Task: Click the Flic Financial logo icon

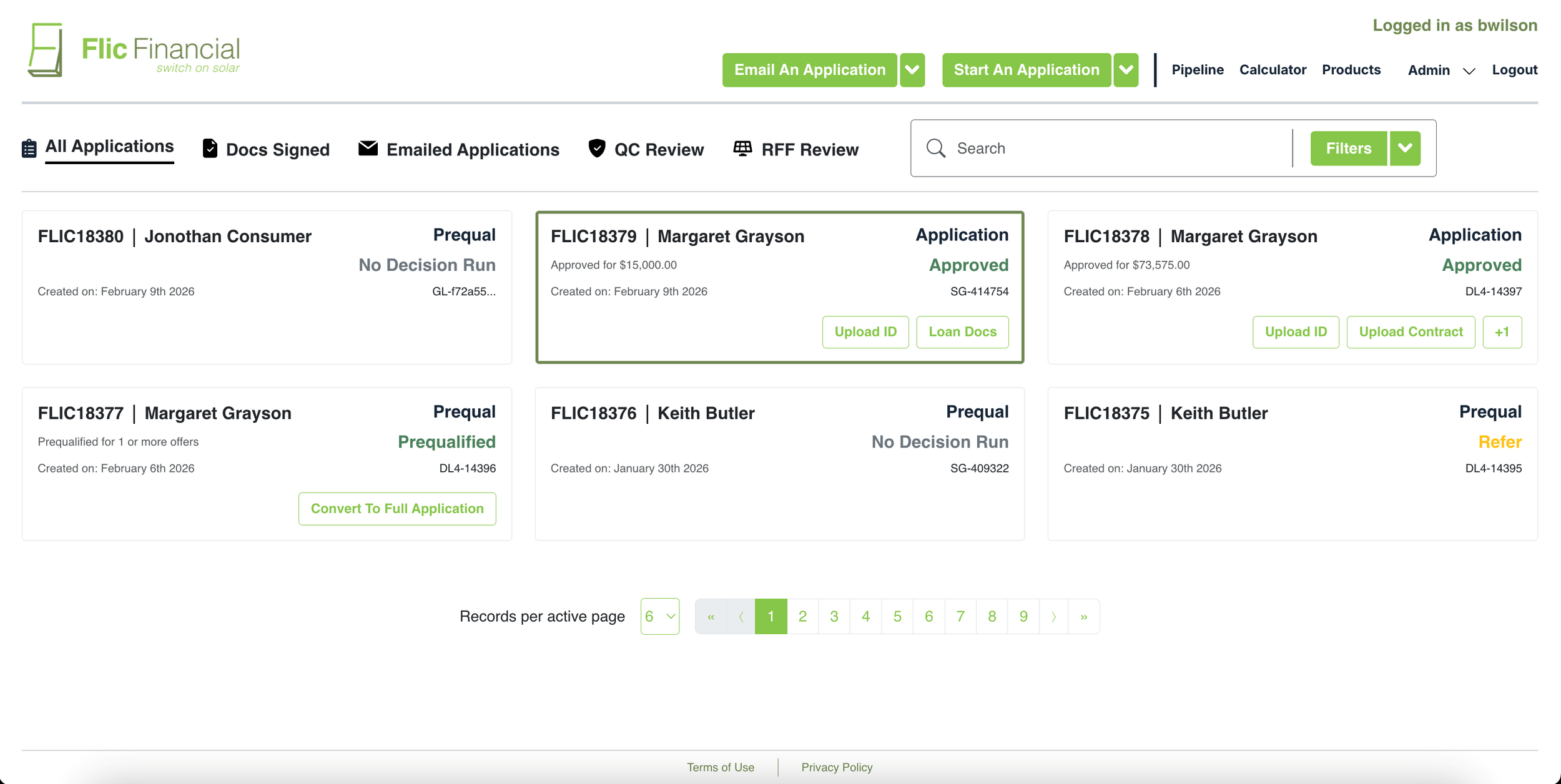Action: pos(46,50)
